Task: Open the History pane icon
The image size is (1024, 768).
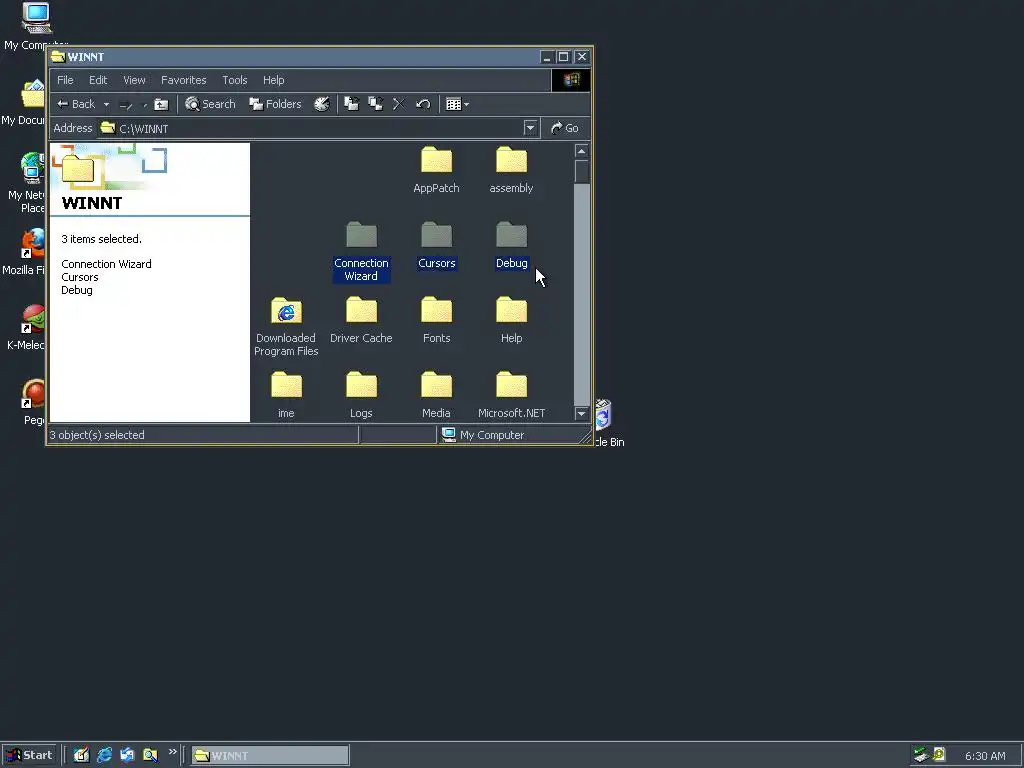Action: [x=322, y=104]
